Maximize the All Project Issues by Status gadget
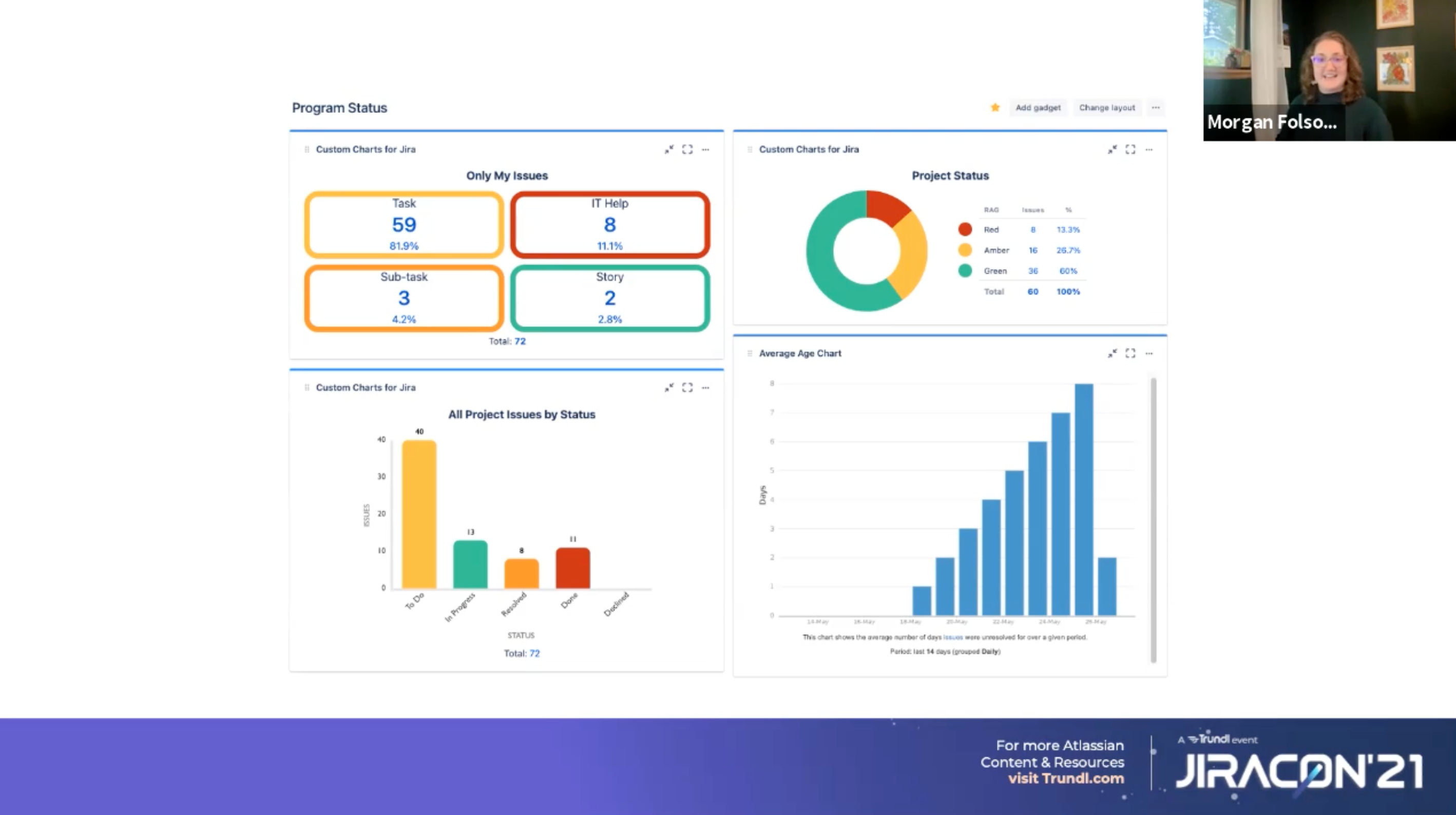 [687, 387]
